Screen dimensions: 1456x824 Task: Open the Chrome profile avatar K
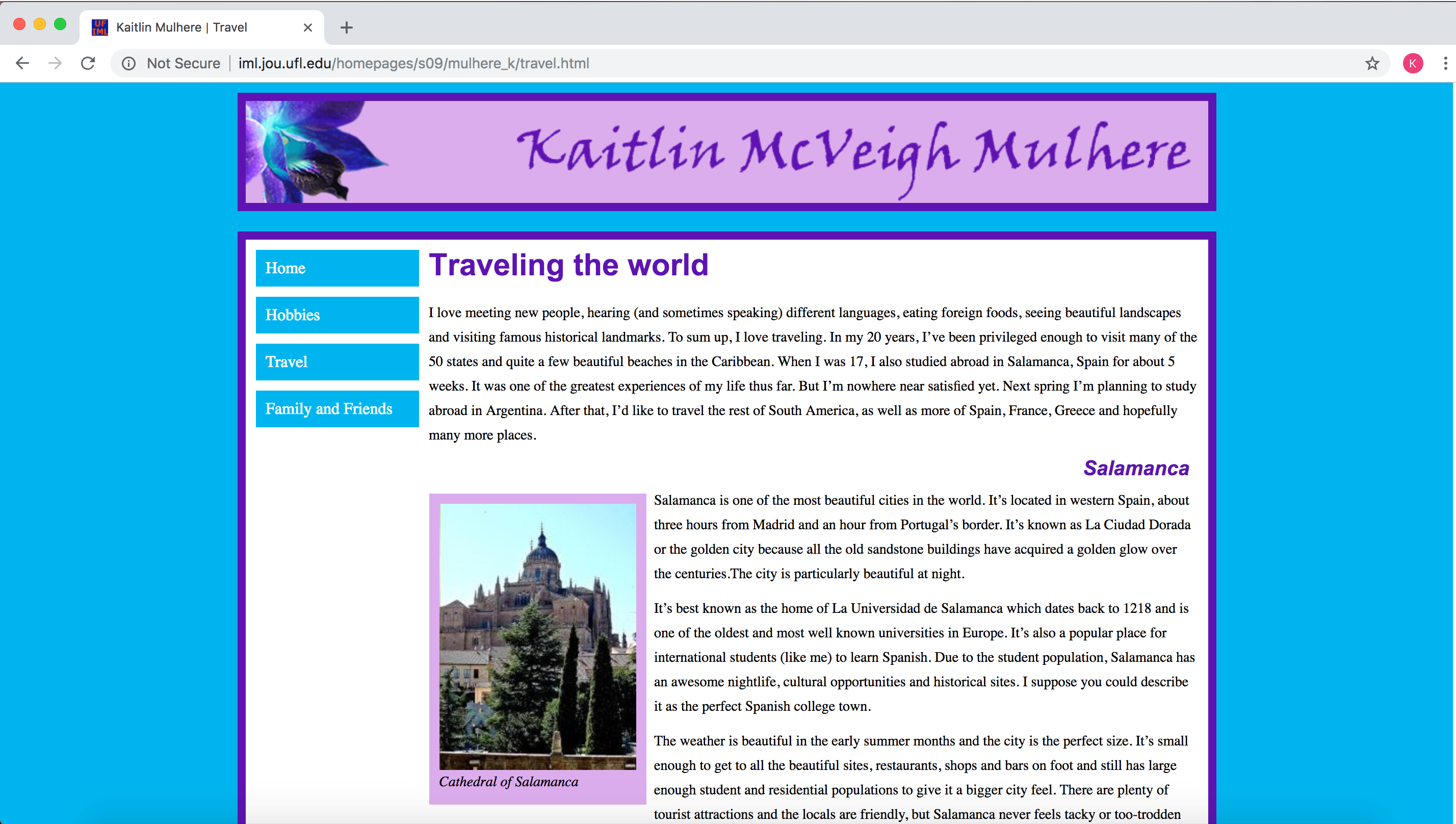[1413, 63]
